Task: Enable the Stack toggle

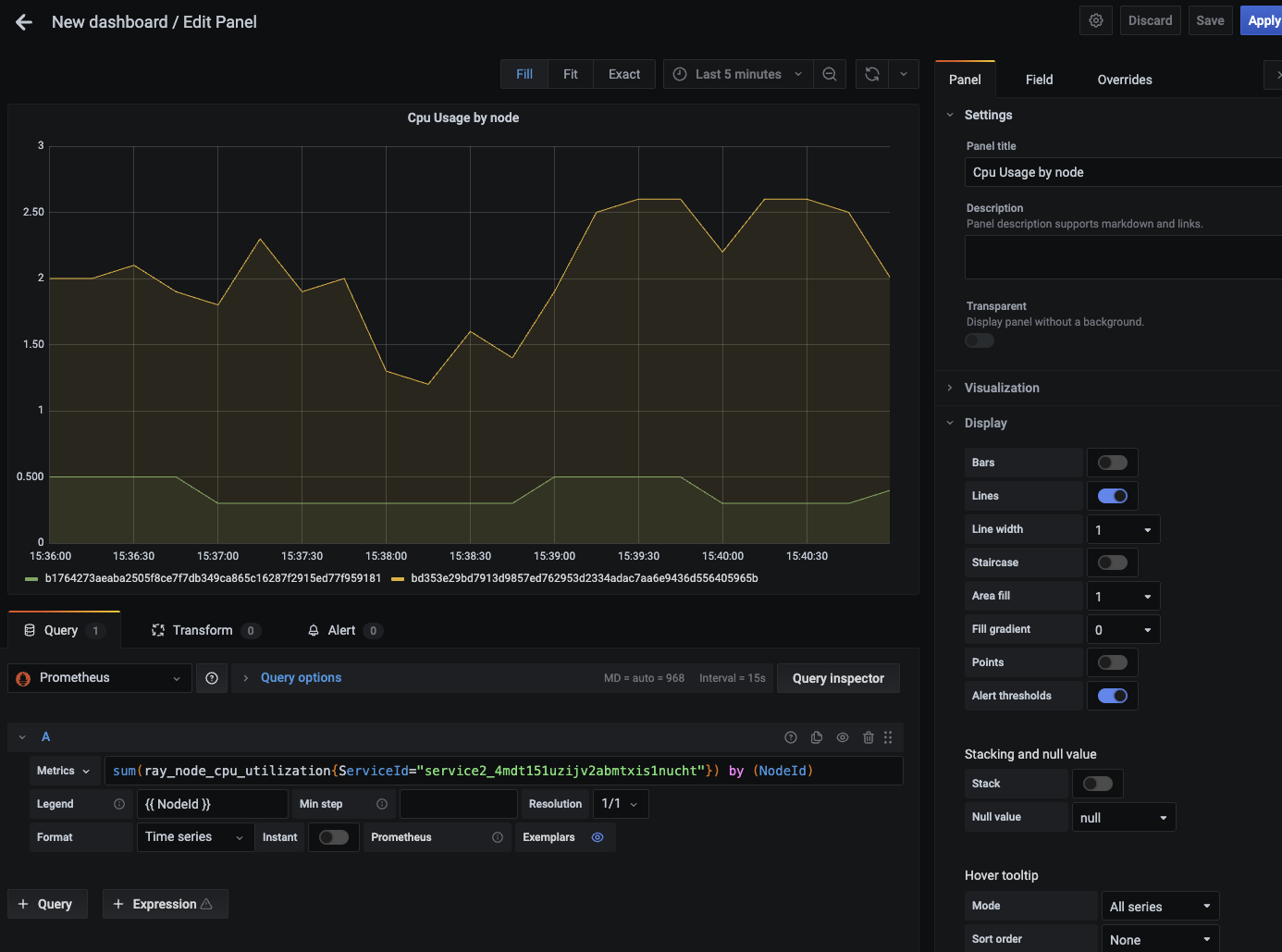Action: 1098,784
